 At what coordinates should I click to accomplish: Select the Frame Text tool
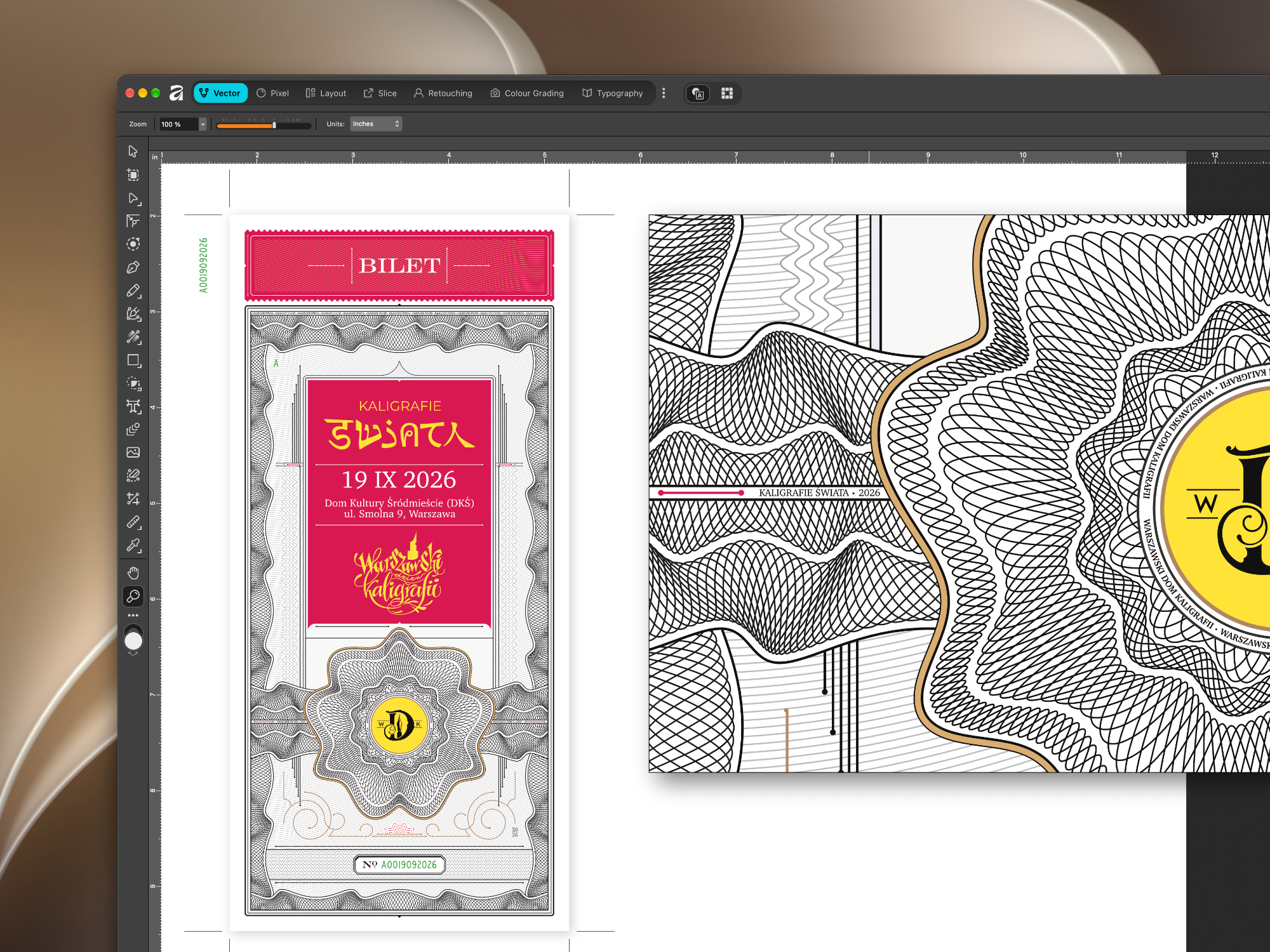[x=133, y=406]
